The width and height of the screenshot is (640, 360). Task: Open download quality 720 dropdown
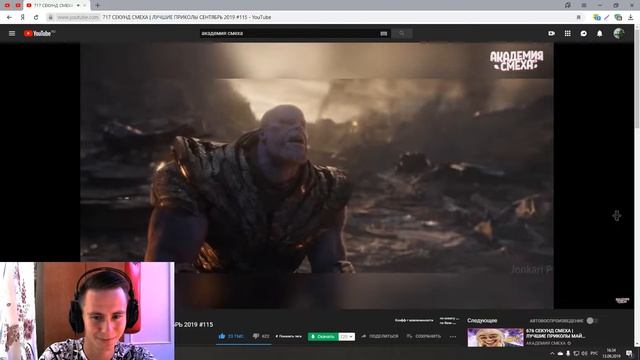click(347, 337)
